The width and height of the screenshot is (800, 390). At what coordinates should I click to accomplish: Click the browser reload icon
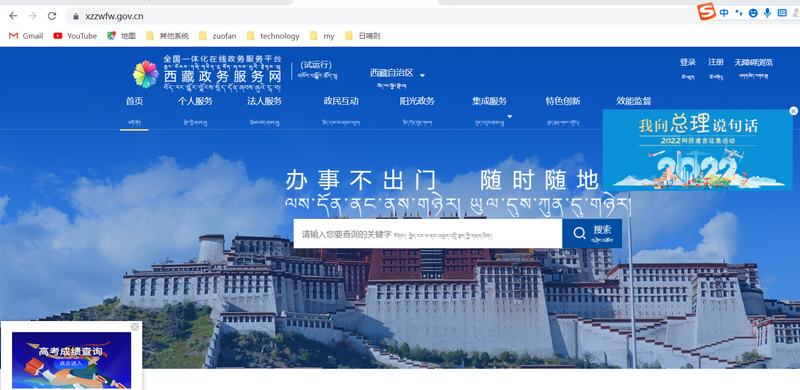coord(52,16)
